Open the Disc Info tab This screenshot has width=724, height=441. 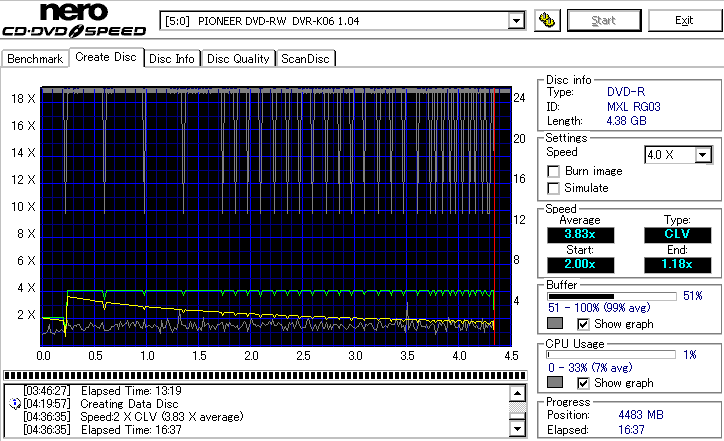(x=172, y=59)
